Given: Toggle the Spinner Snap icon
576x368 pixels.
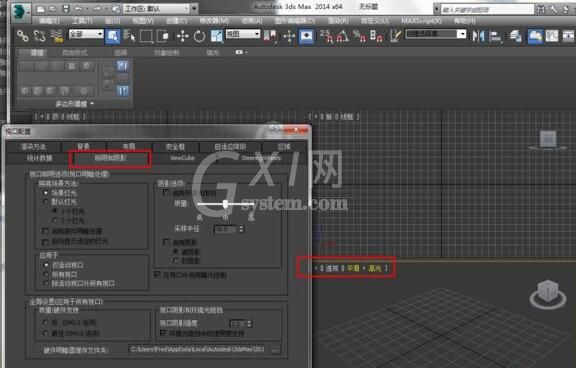Looking at the screenshot, I should [376, 36].
